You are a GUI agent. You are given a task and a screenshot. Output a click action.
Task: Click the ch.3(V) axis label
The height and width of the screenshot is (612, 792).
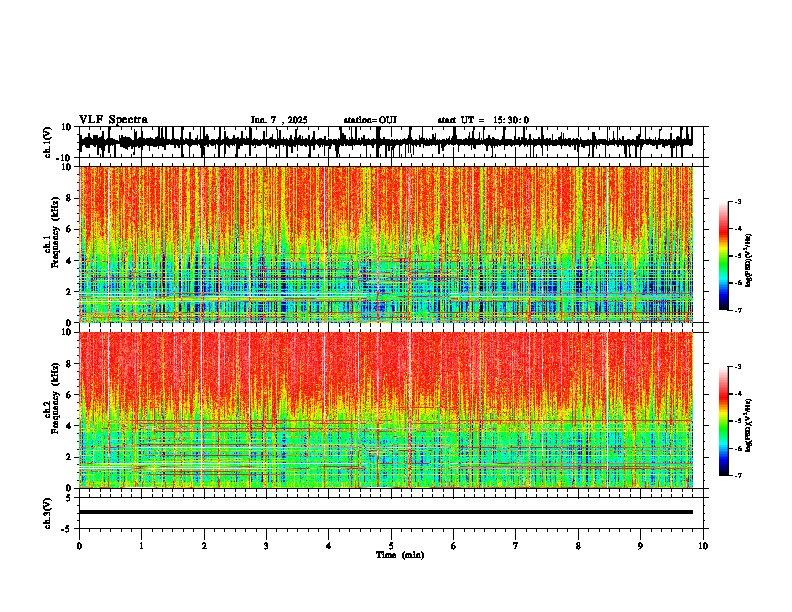point(48,514)
